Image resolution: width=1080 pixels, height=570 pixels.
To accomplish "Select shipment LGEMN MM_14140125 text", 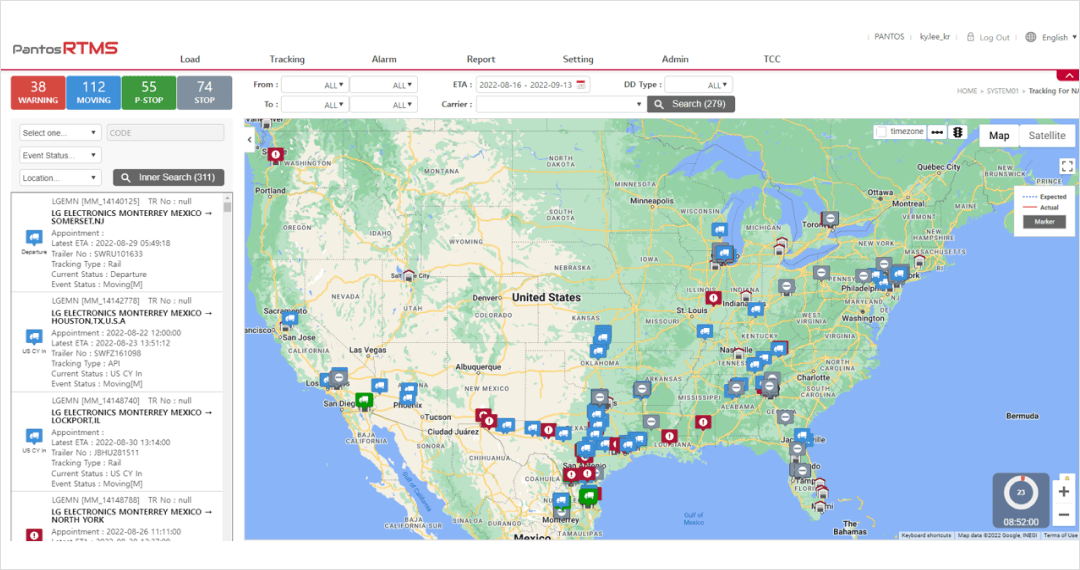I will [x=95, y=202].
